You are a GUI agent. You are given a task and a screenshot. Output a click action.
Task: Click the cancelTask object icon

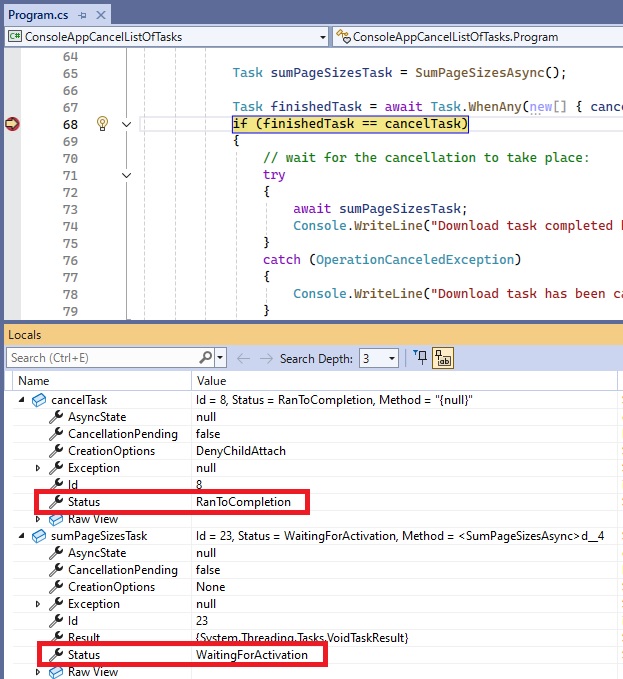(39, 400)
